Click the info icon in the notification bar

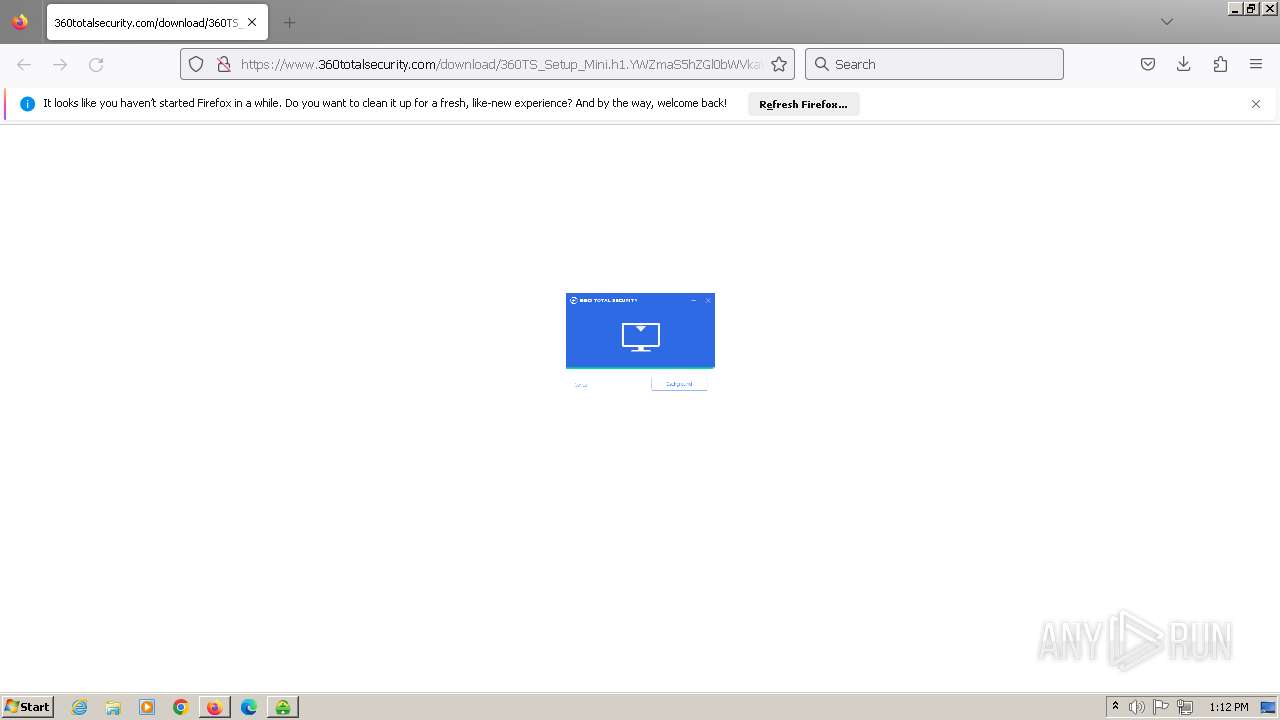coord(27,104)
